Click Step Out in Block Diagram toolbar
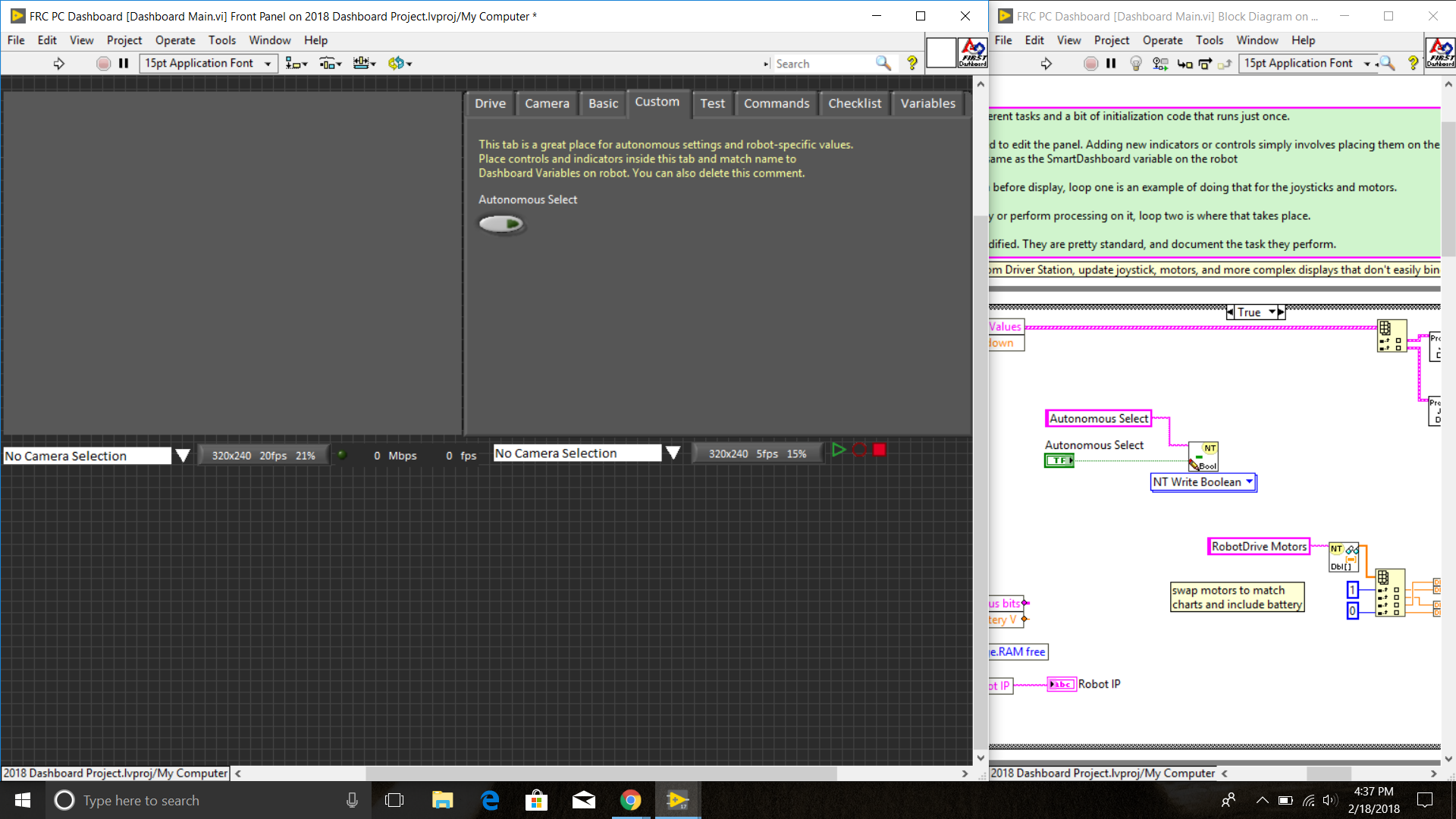Image resolution: width=1456 pixels, height=819 pixels. click(1225, 64)
